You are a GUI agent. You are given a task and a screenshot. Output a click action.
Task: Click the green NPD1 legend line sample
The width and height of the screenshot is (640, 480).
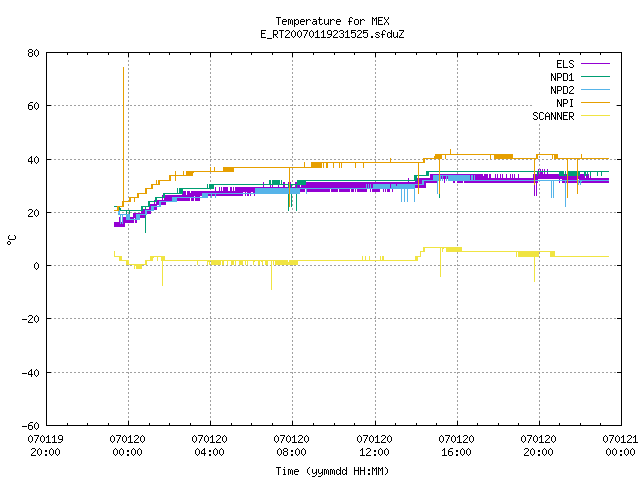pyautogui.click(x=595, y=77)
